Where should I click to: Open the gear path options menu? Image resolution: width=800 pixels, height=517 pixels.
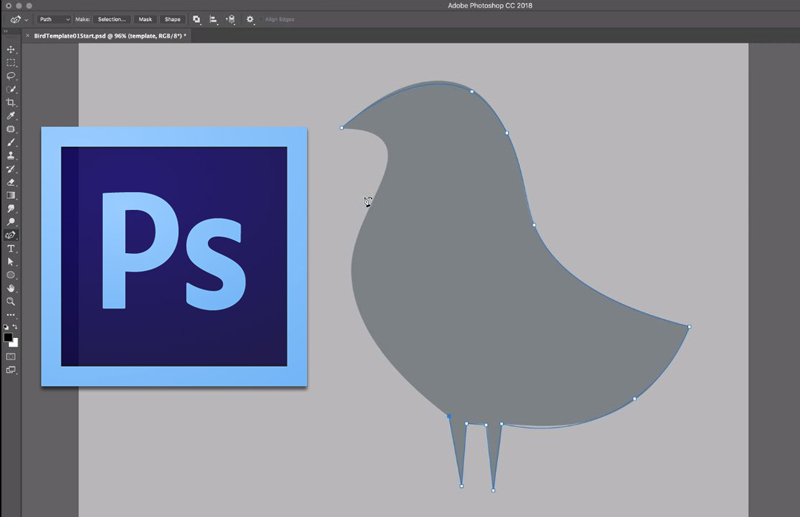point(250,19)
